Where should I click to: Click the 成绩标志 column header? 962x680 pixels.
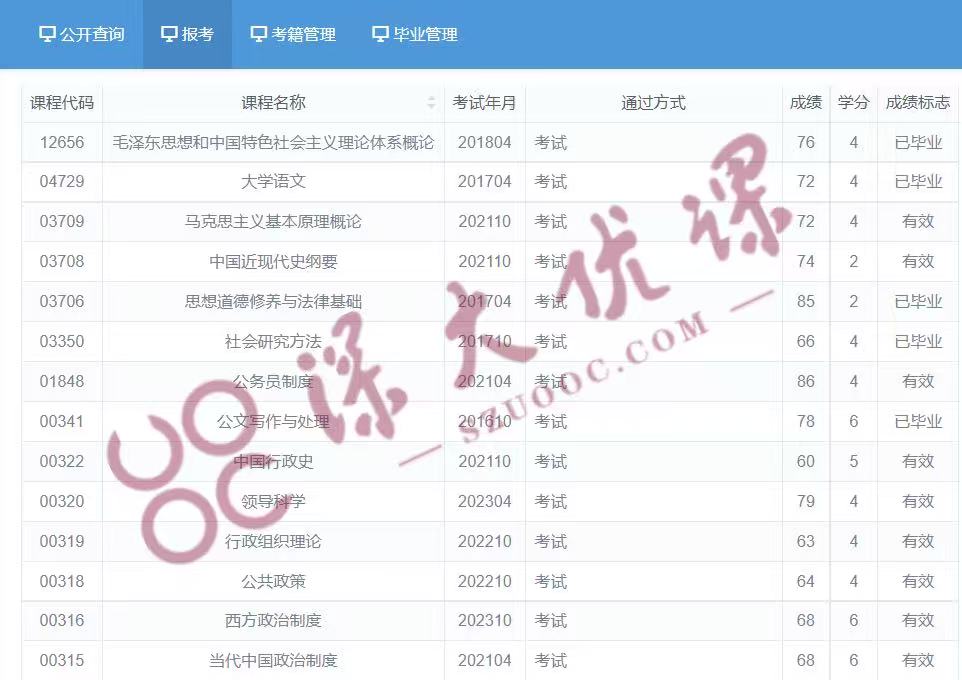pos(916,102)
